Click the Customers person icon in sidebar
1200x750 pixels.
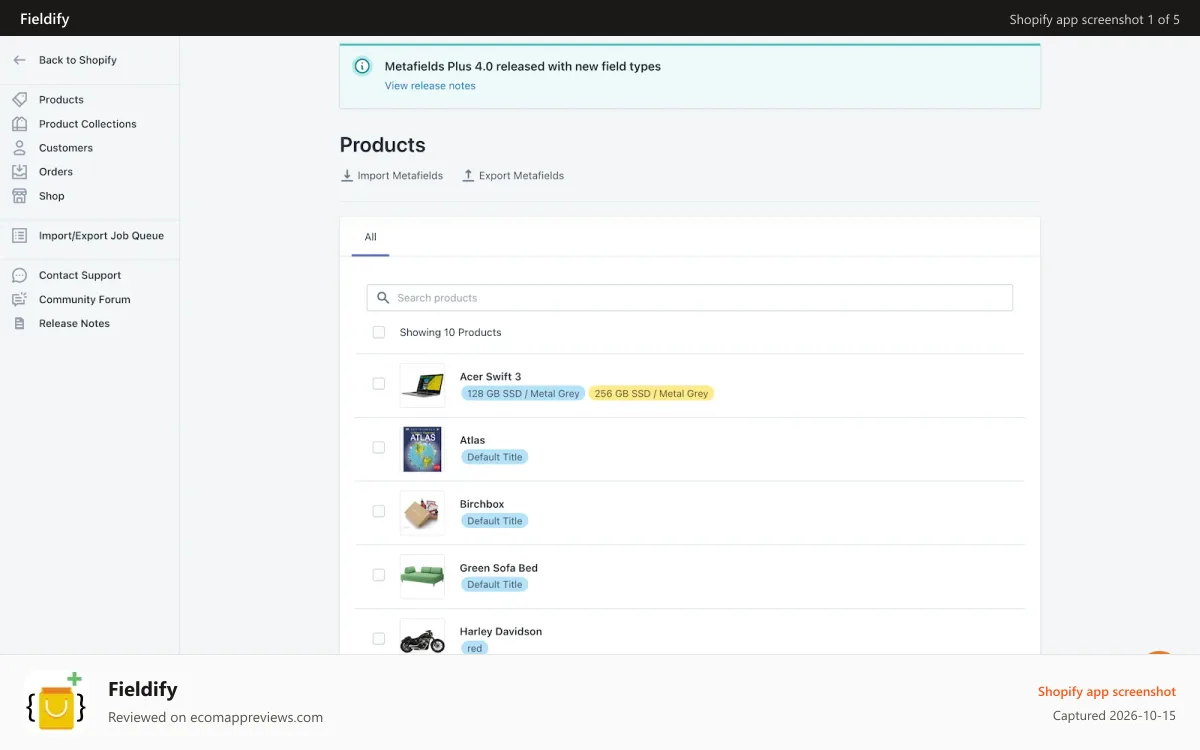[x=19, y=148]
